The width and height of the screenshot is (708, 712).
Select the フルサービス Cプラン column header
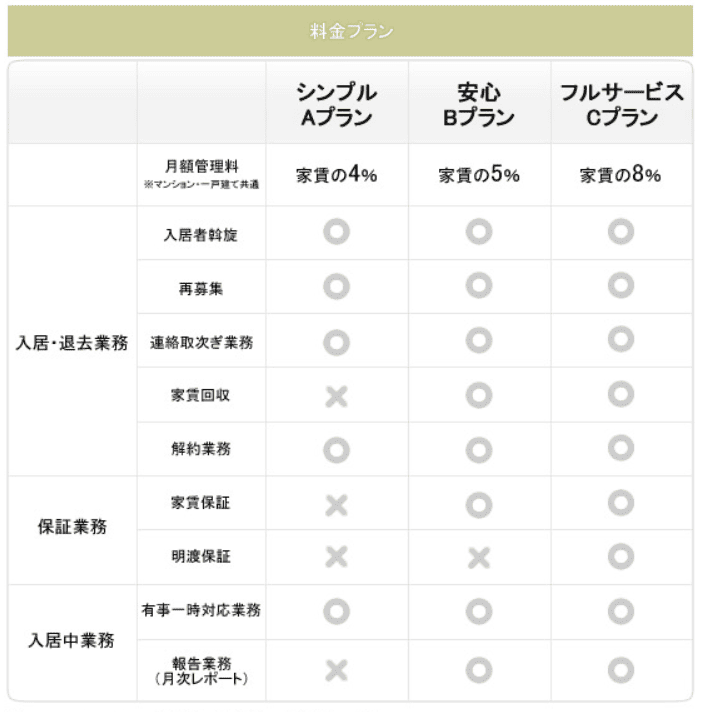pyautogui.click(x=621, y=104)
